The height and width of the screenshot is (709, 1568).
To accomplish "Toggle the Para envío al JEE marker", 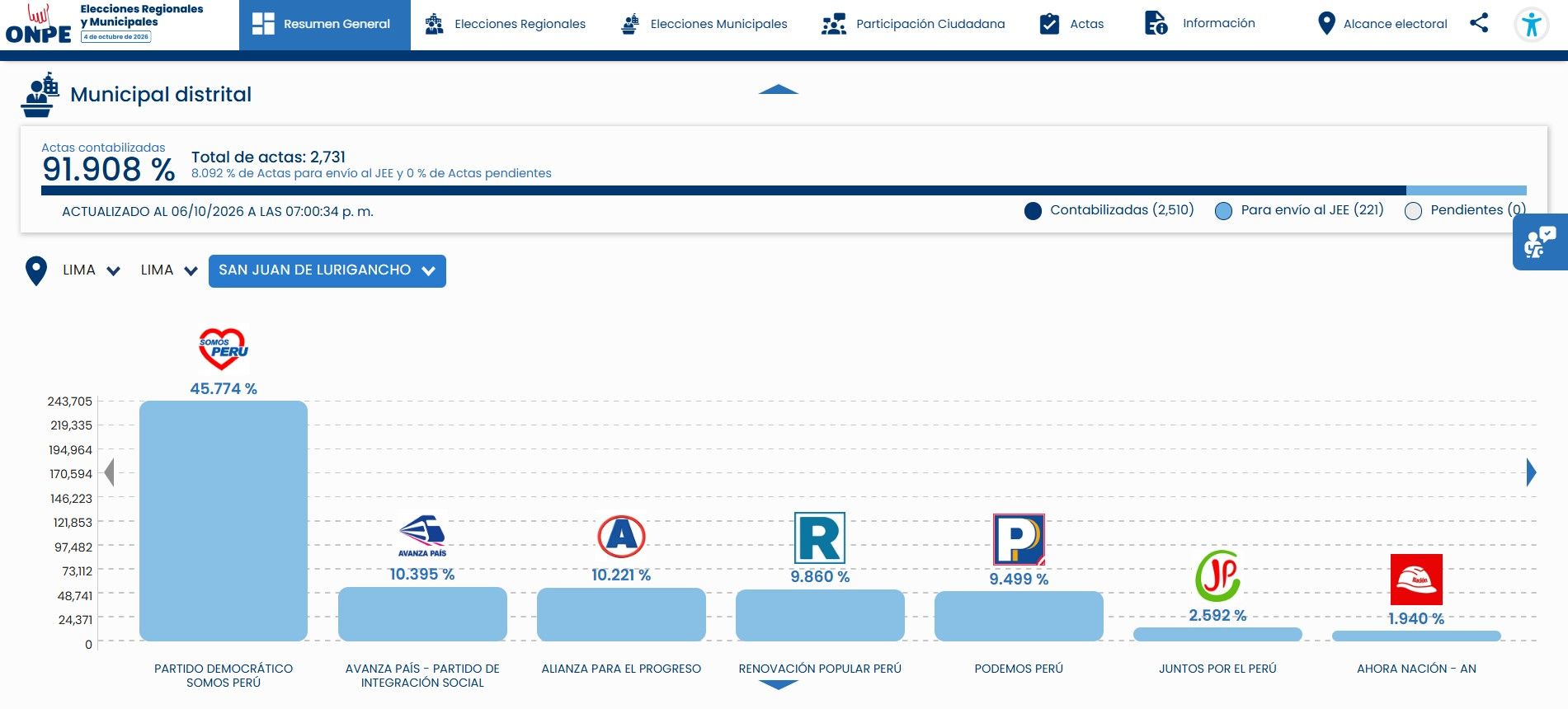I will [x=1224, y=211].
